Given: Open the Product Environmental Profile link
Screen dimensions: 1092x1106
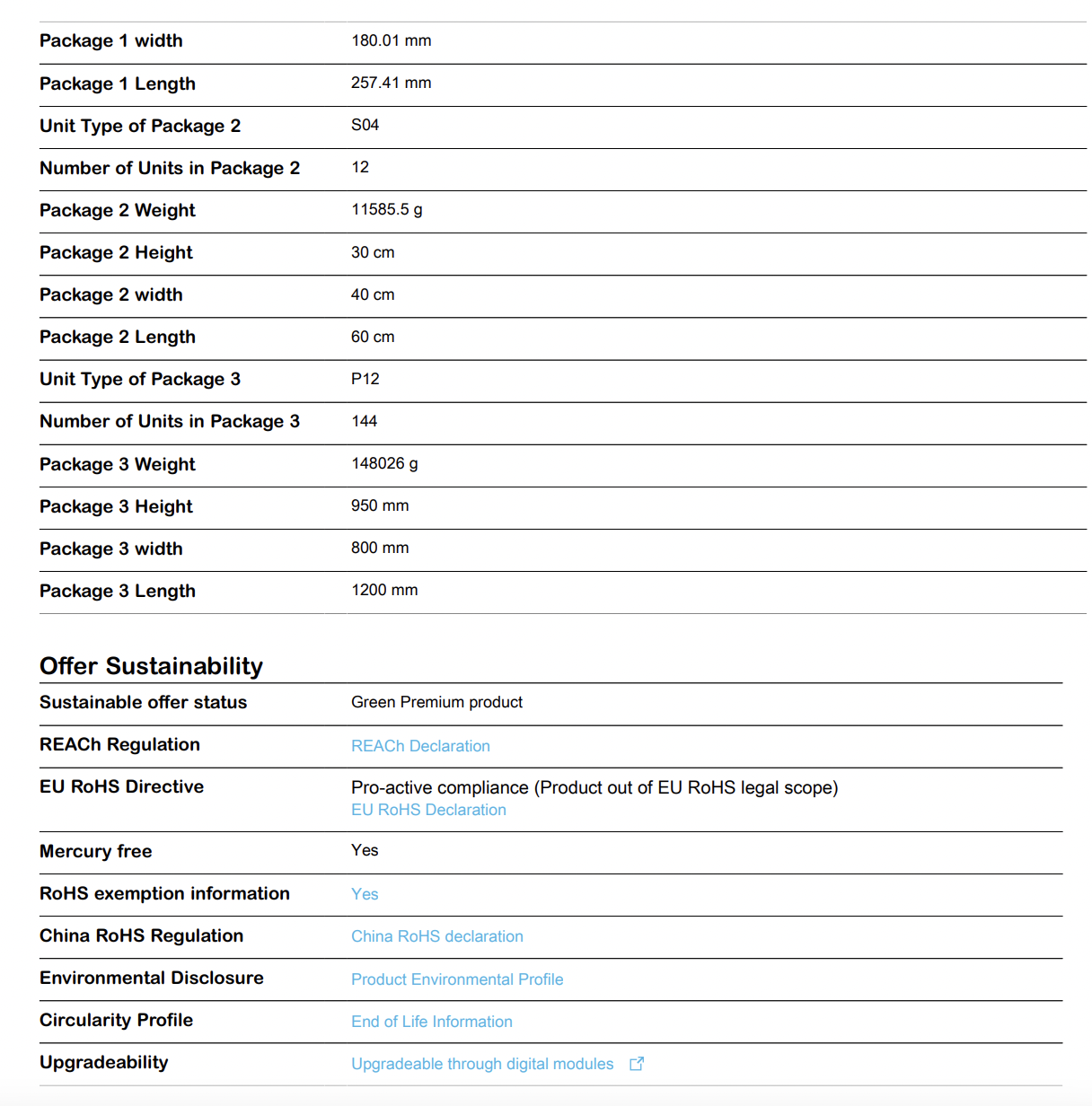Looking at the screenshot, I should tap(457, 979).
